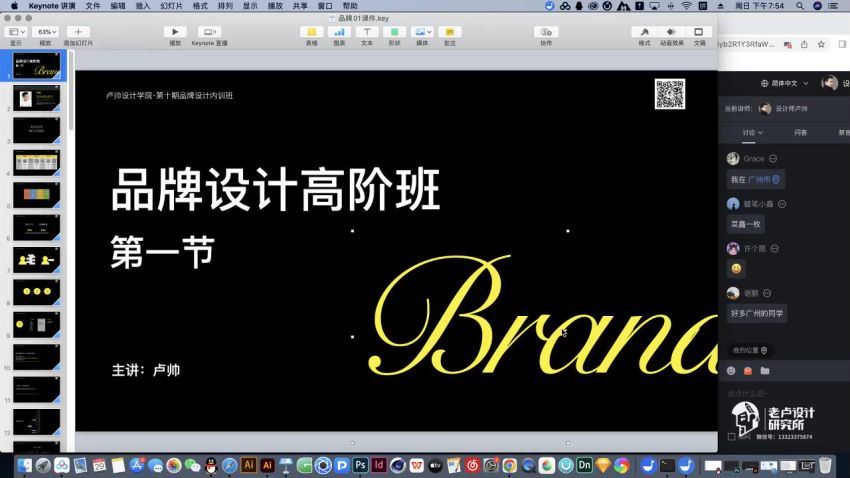
Task: Insert a table using the toolbar icon
Action: (311, 32)
